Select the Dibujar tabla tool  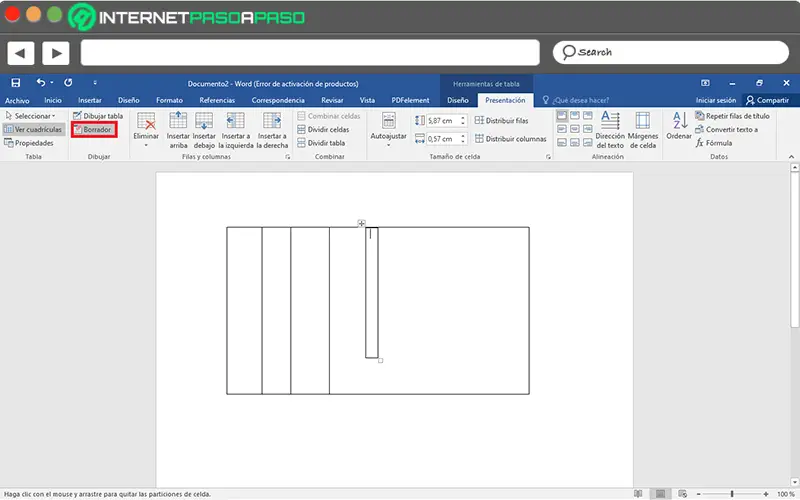98,116
